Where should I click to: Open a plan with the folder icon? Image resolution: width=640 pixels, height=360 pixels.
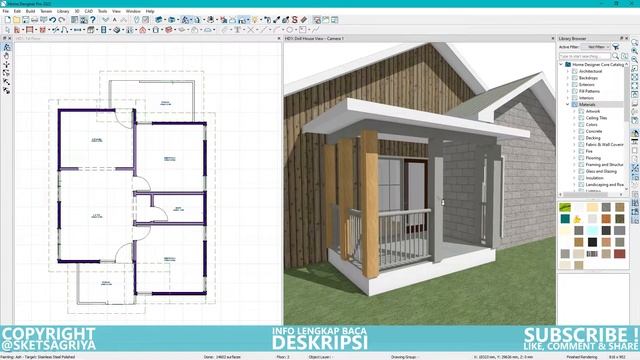[x=16, y=20]
